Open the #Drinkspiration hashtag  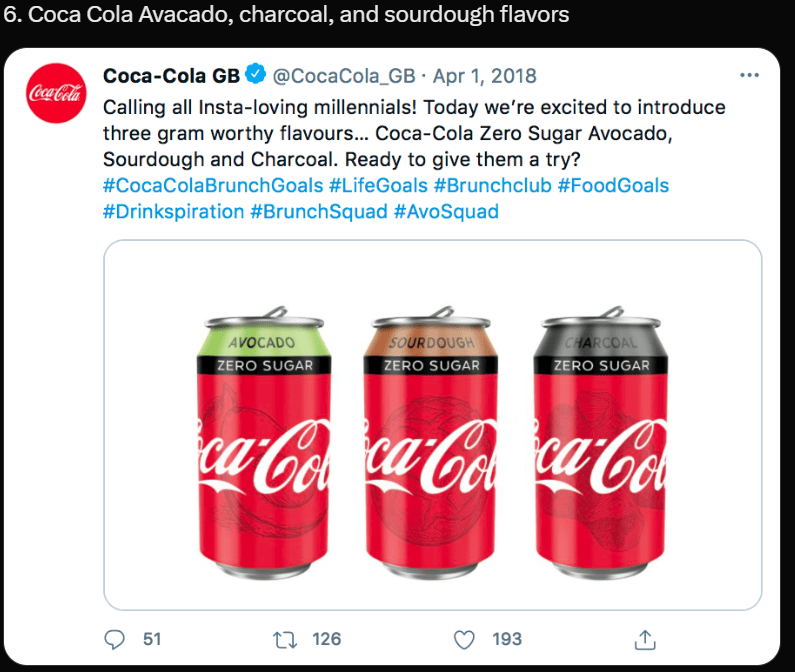tap(173, 211)
